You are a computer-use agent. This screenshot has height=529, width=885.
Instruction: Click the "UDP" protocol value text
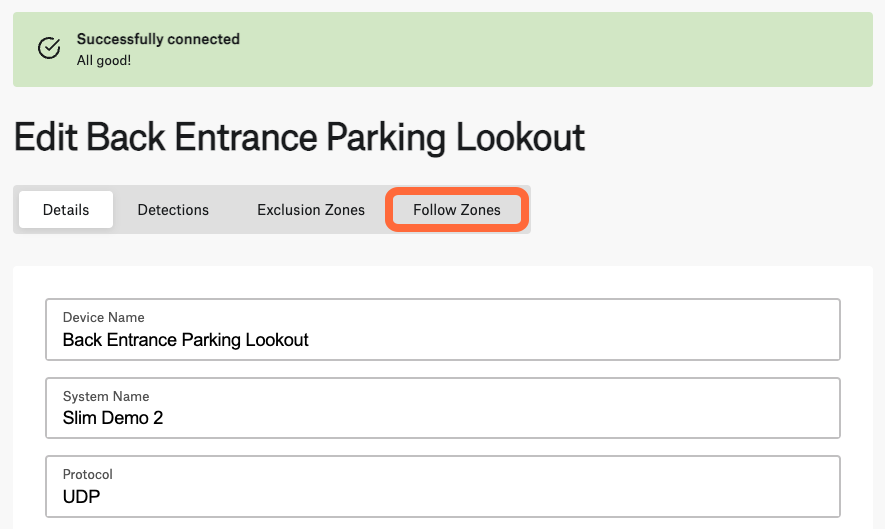(x=81, y=497)
